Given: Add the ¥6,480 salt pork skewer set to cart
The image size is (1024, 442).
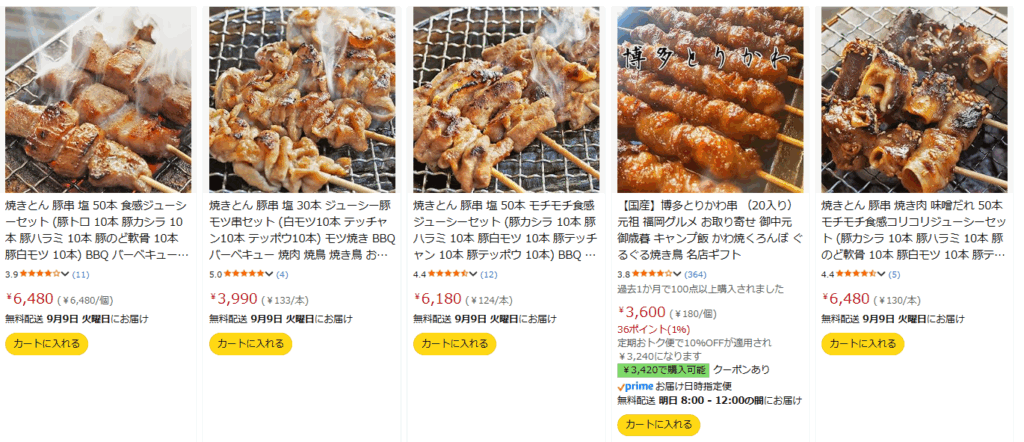Looking at the screenshot, I should tap(46, 343).
